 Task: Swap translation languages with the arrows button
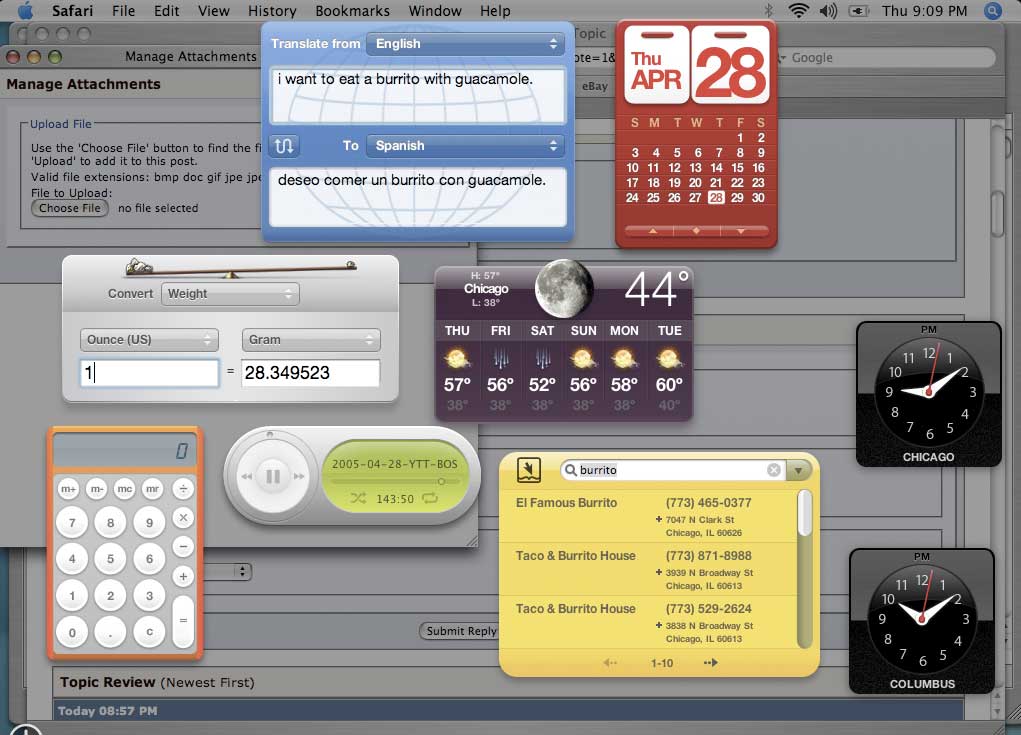pos(284,145)
